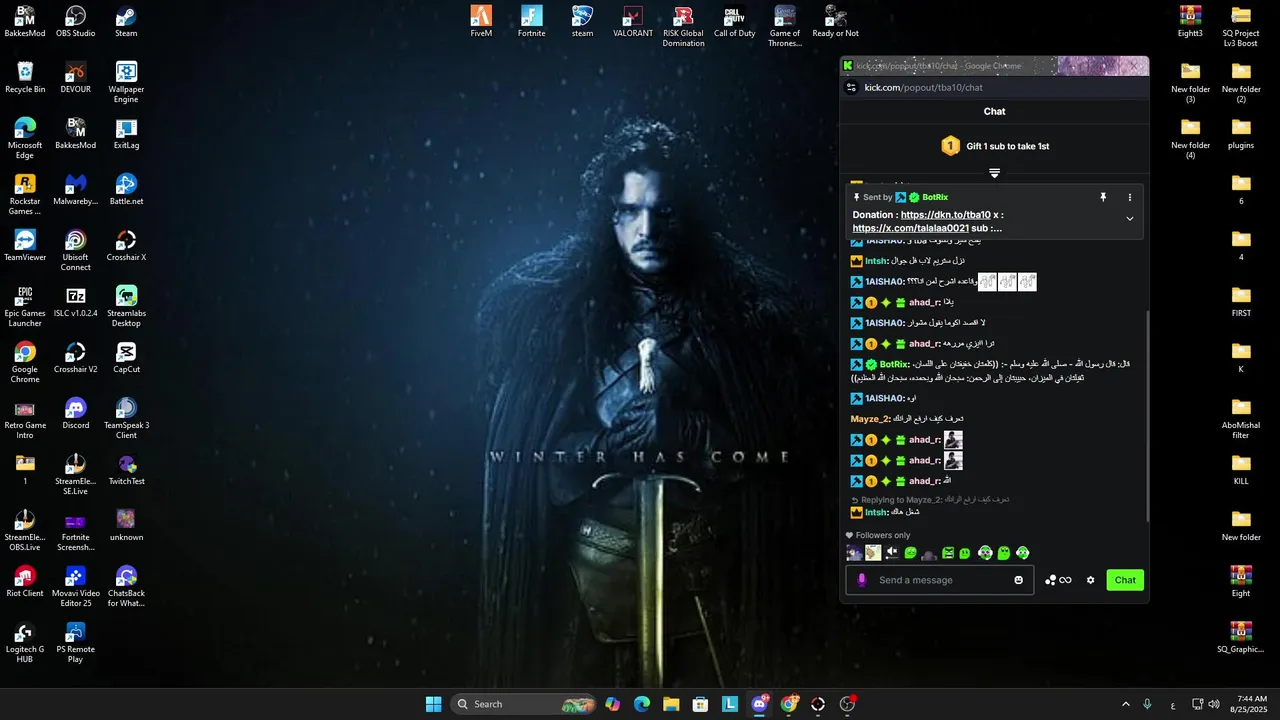This screenshot has width=1280, height=720.
Task: Launch Riot Client desktop icon
Action: [x=25, y=582]
